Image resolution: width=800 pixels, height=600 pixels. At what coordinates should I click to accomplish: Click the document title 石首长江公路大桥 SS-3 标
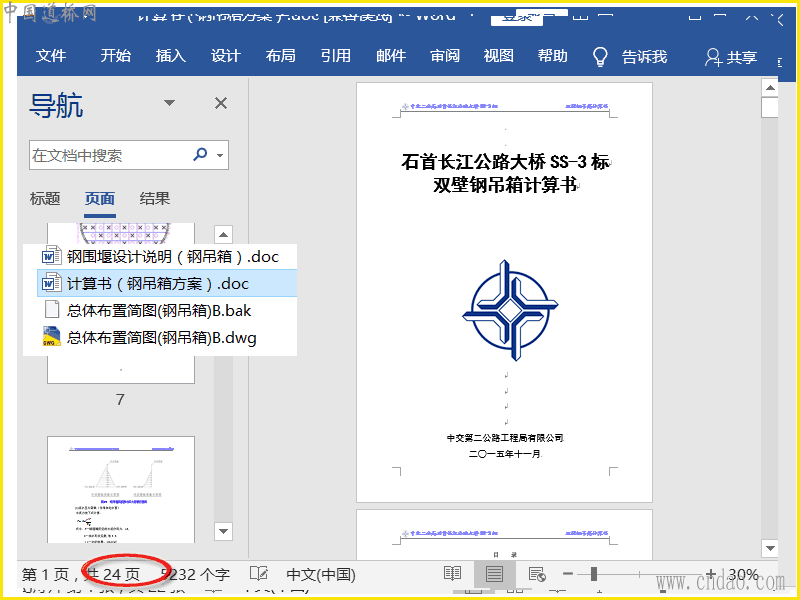click(505, 162)
